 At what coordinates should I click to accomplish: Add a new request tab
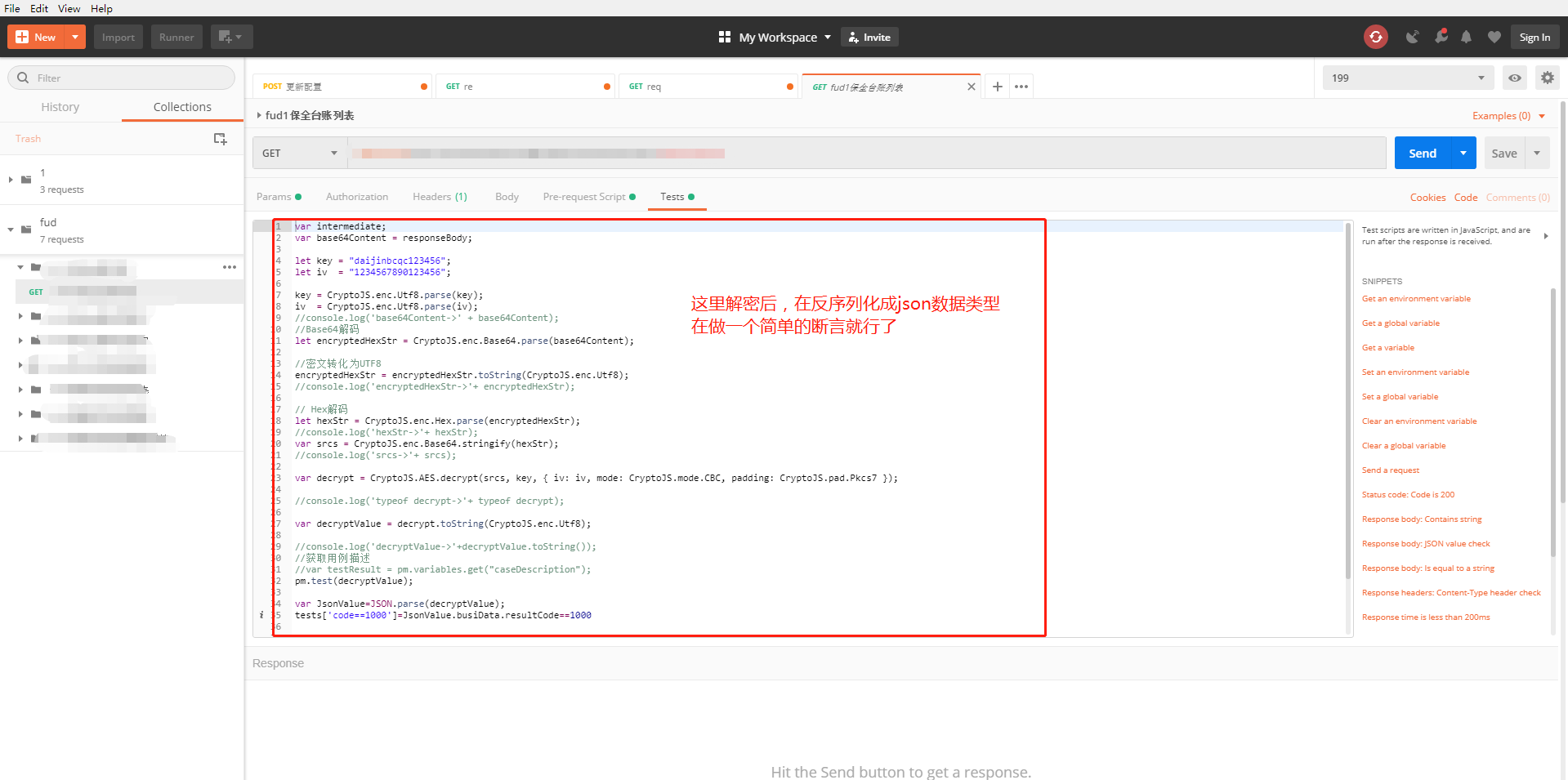click(998, 87)
